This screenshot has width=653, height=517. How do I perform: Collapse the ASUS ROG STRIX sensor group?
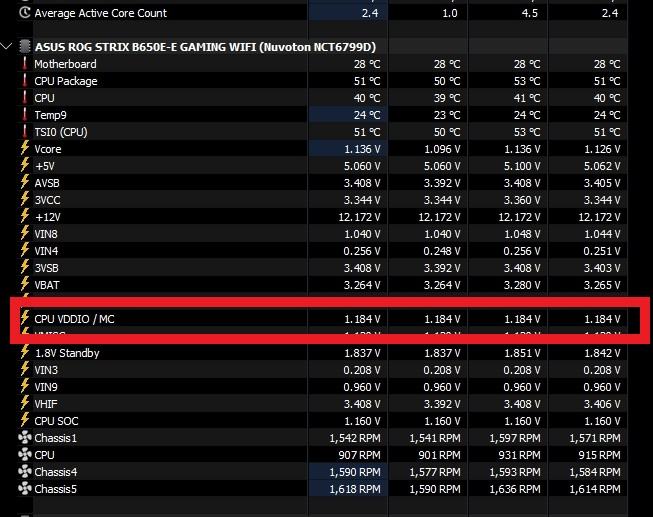pos(9,47)
